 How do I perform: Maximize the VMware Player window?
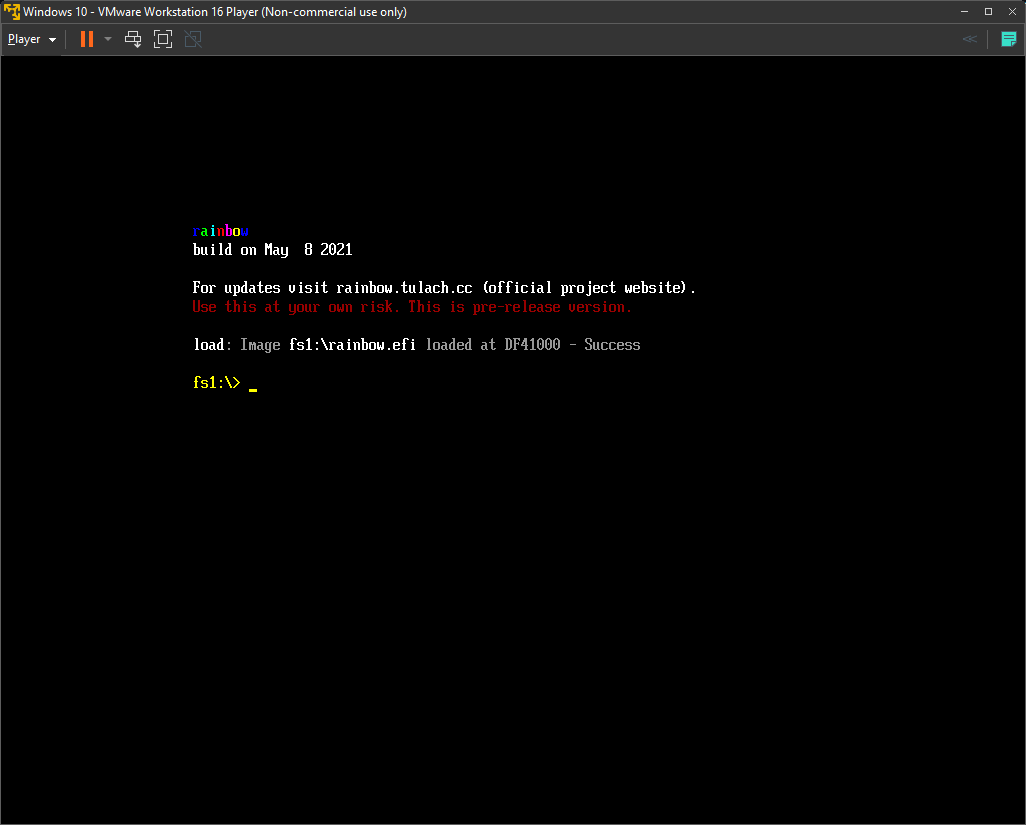pyautogui.click(x=988, y=12)
